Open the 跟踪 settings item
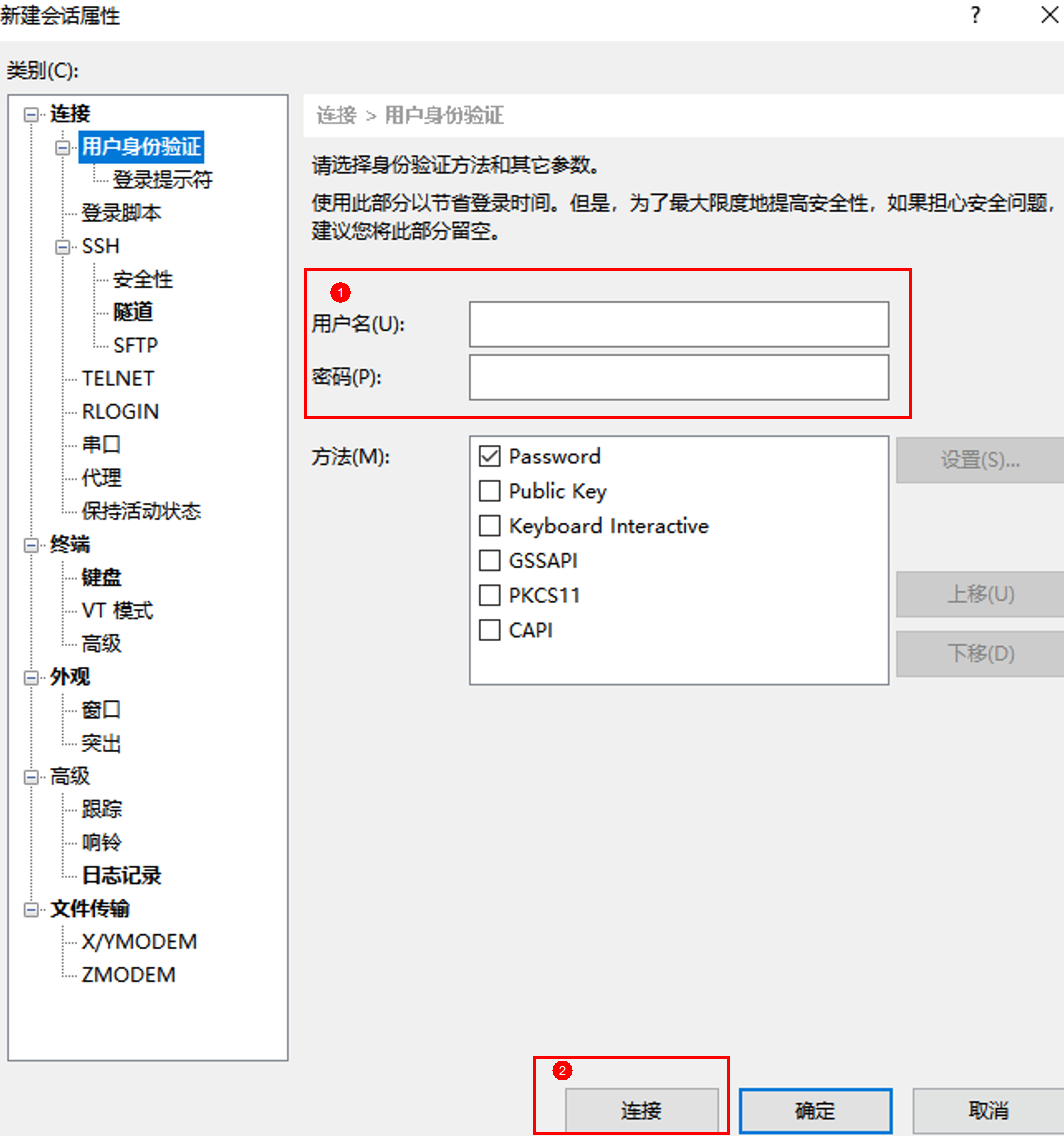1064x1136 pixels. coord(101,809)
